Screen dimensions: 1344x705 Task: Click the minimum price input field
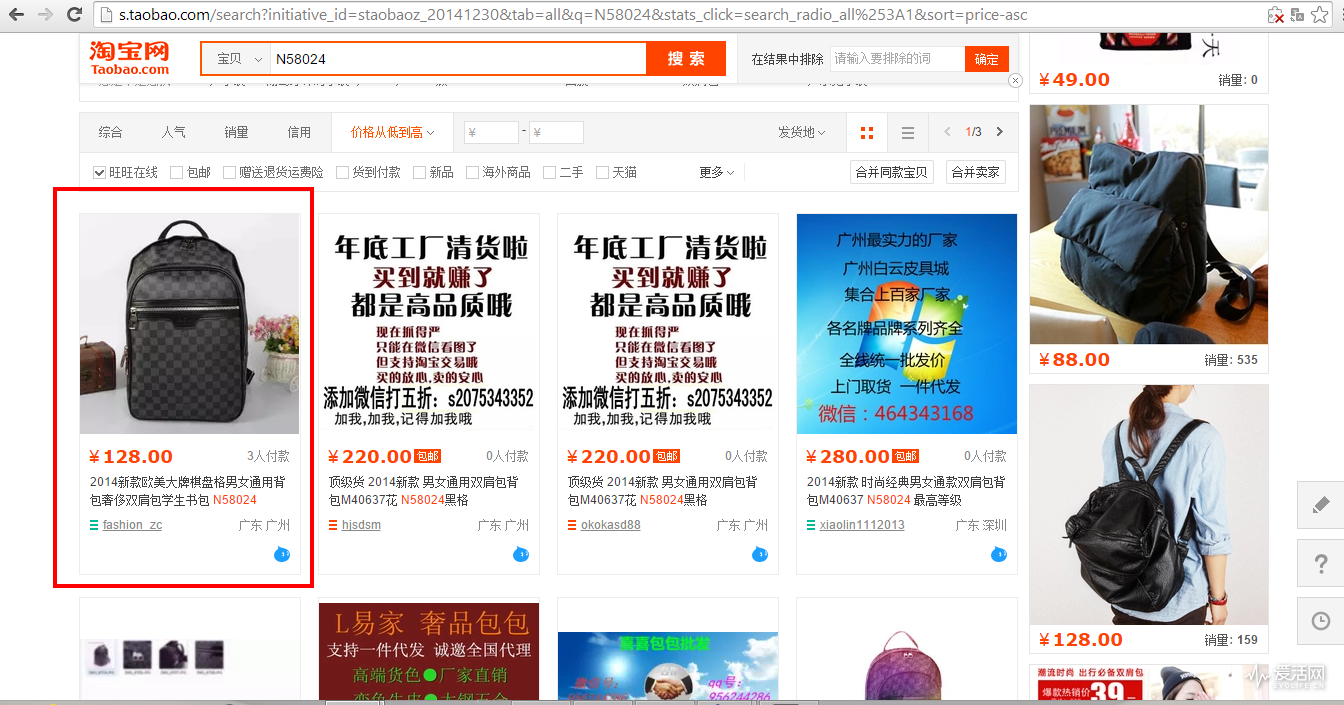click(492, 132)
